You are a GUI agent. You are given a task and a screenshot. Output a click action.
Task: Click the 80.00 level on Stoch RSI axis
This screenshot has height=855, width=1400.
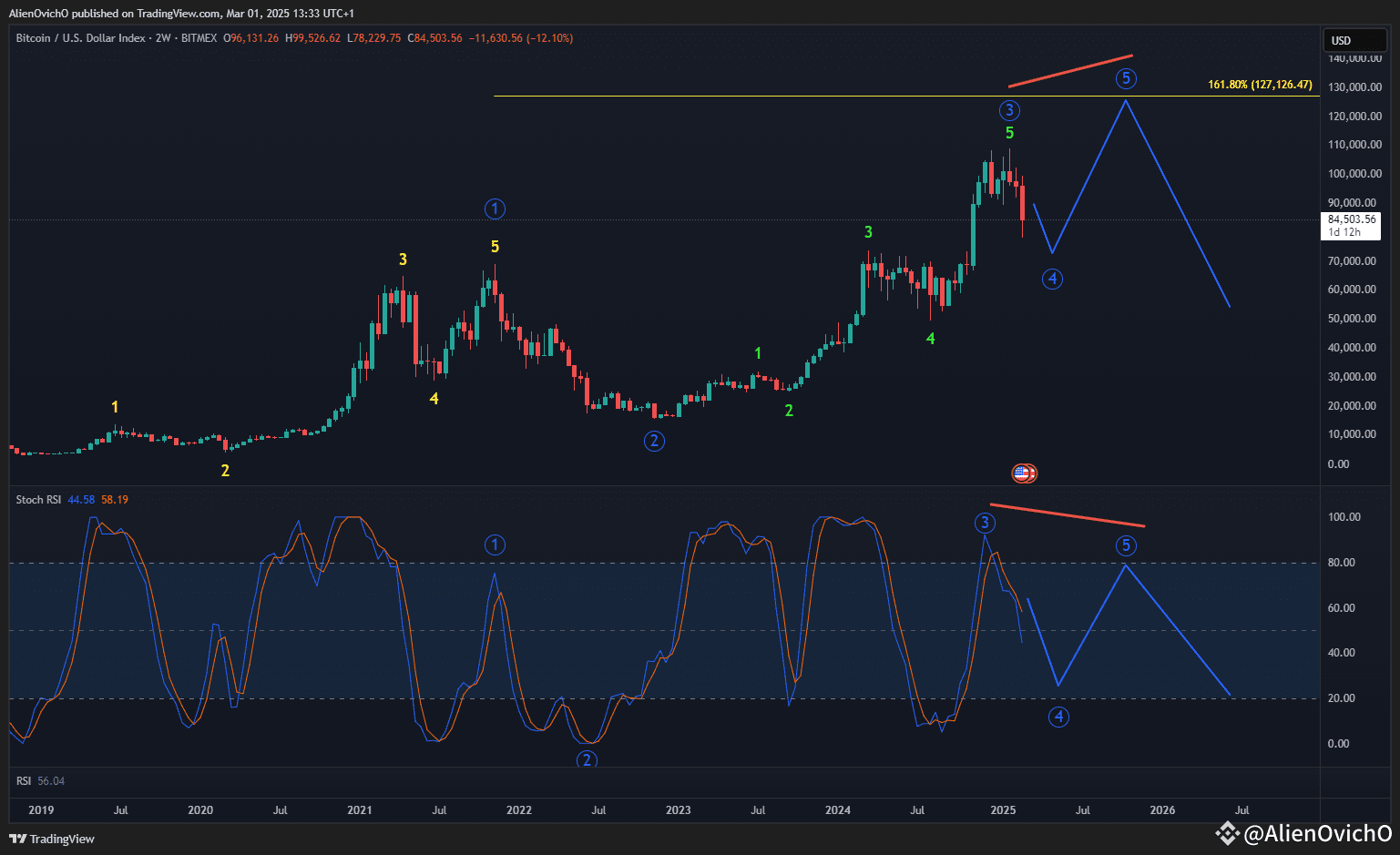(1341, 563)
